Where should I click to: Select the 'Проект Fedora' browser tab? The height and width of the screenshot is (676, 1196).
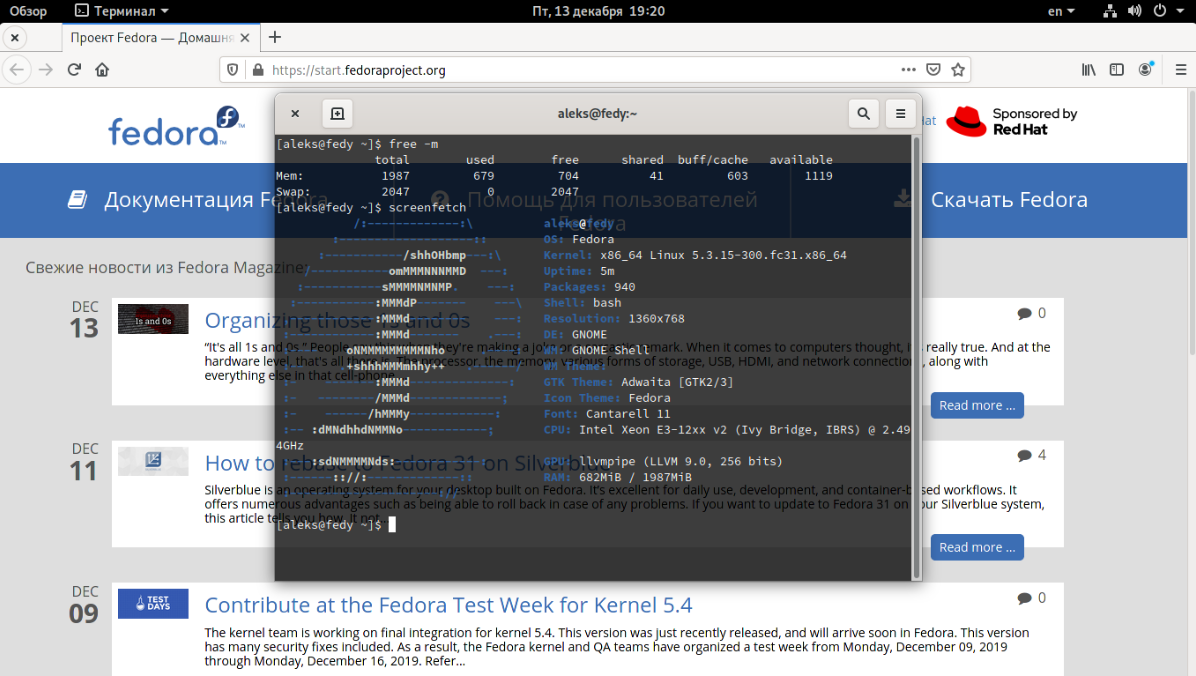(x=151, y=37)
